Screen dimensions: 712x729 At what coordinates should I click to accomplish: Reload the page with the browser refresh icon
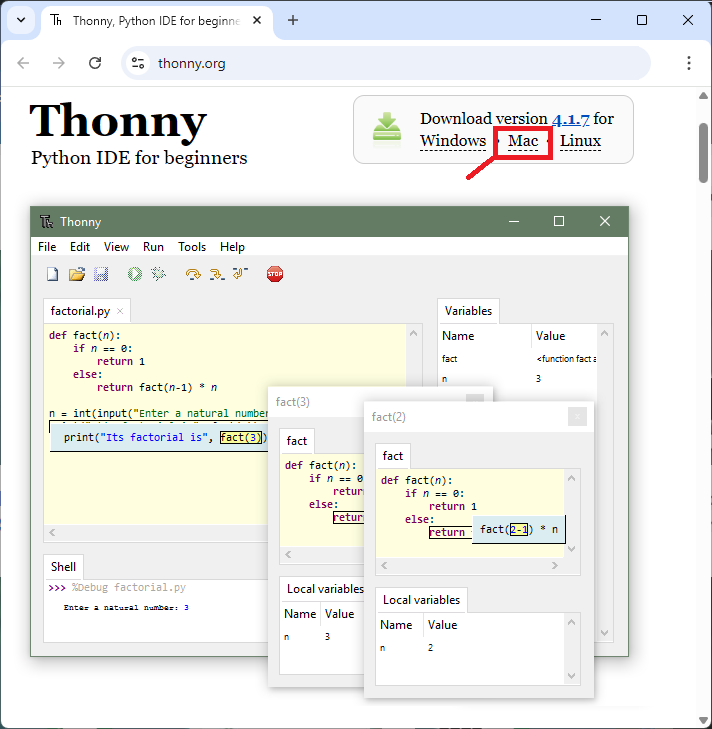95,63
